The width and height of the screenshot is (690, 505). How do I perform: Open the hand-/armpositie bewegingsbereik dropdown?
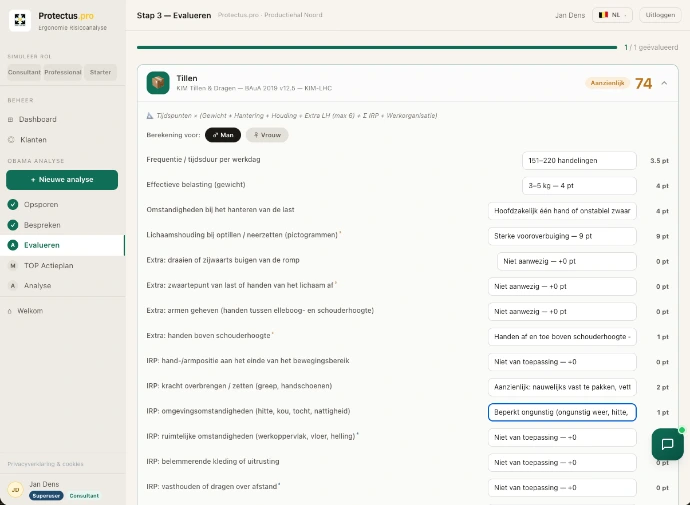pos(562,362)
